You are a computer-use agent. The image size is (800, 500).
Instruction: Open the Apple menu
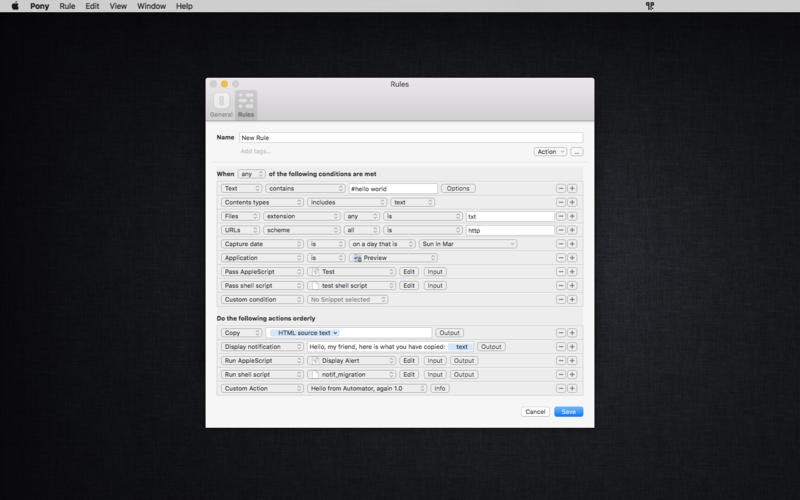point(14,6)
